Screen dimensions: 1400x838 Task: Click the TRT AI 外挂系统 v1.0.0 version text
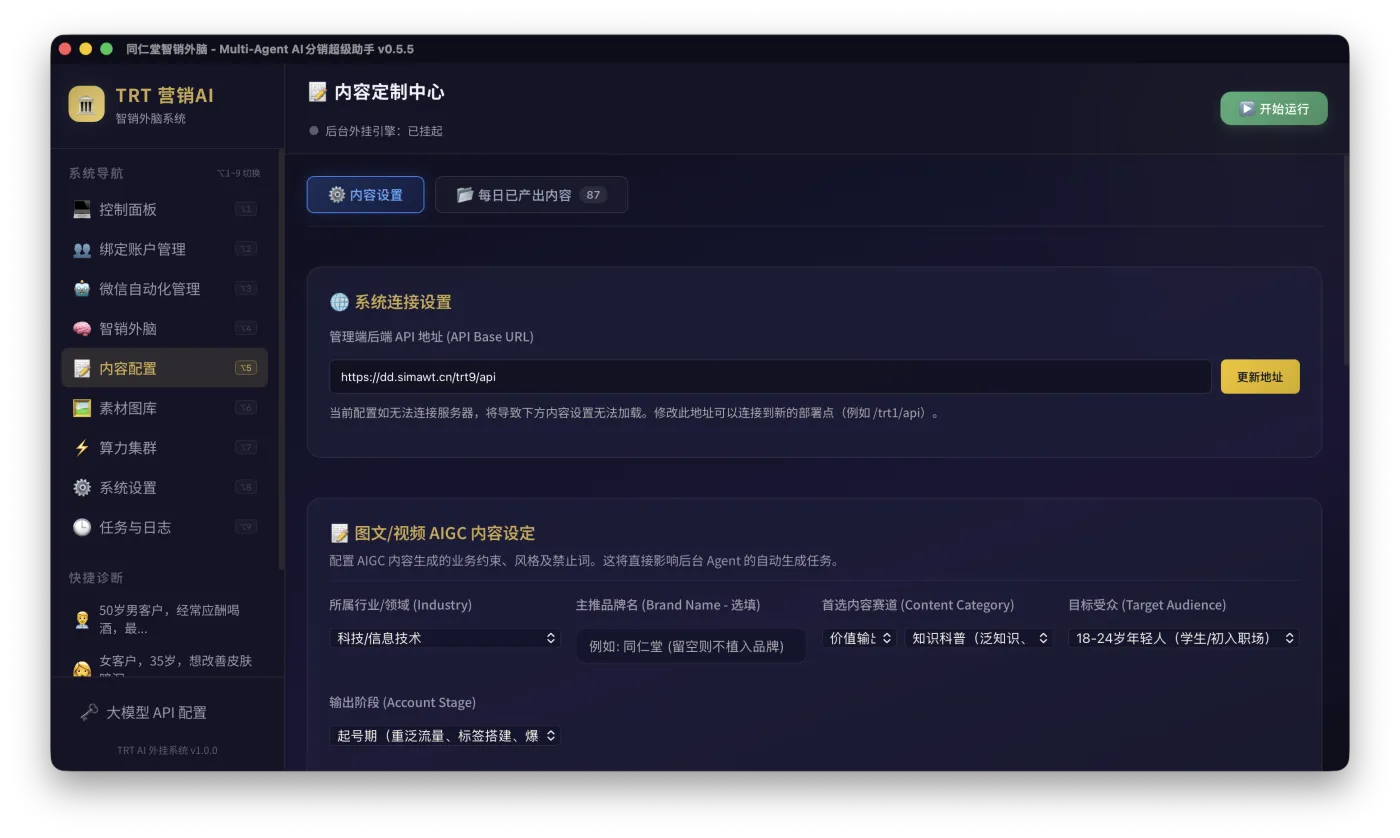(x=167, y=751)
